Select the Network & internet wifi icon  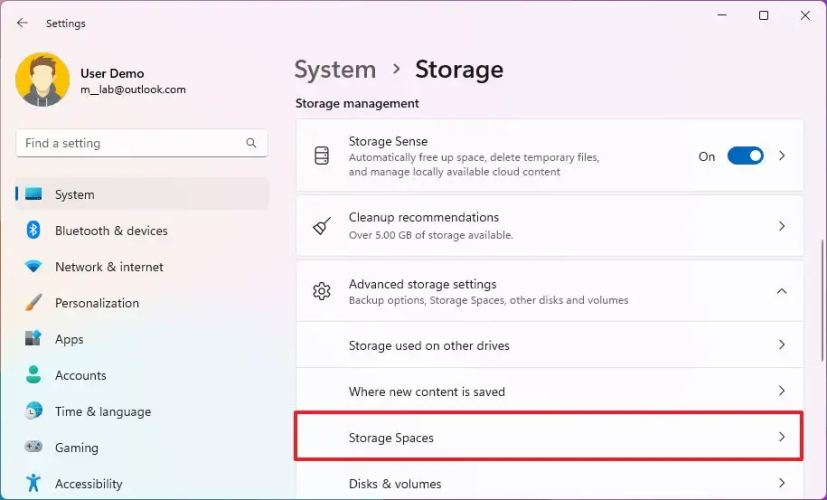(x=34, y=267)
